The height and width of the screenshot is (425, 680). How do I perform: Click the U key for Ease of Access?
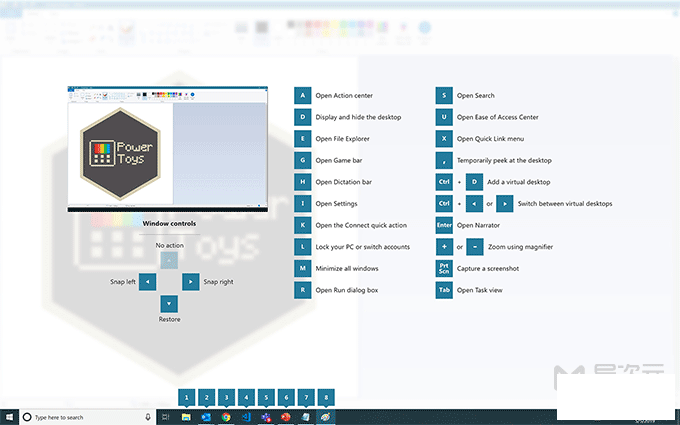pos(444,117)
